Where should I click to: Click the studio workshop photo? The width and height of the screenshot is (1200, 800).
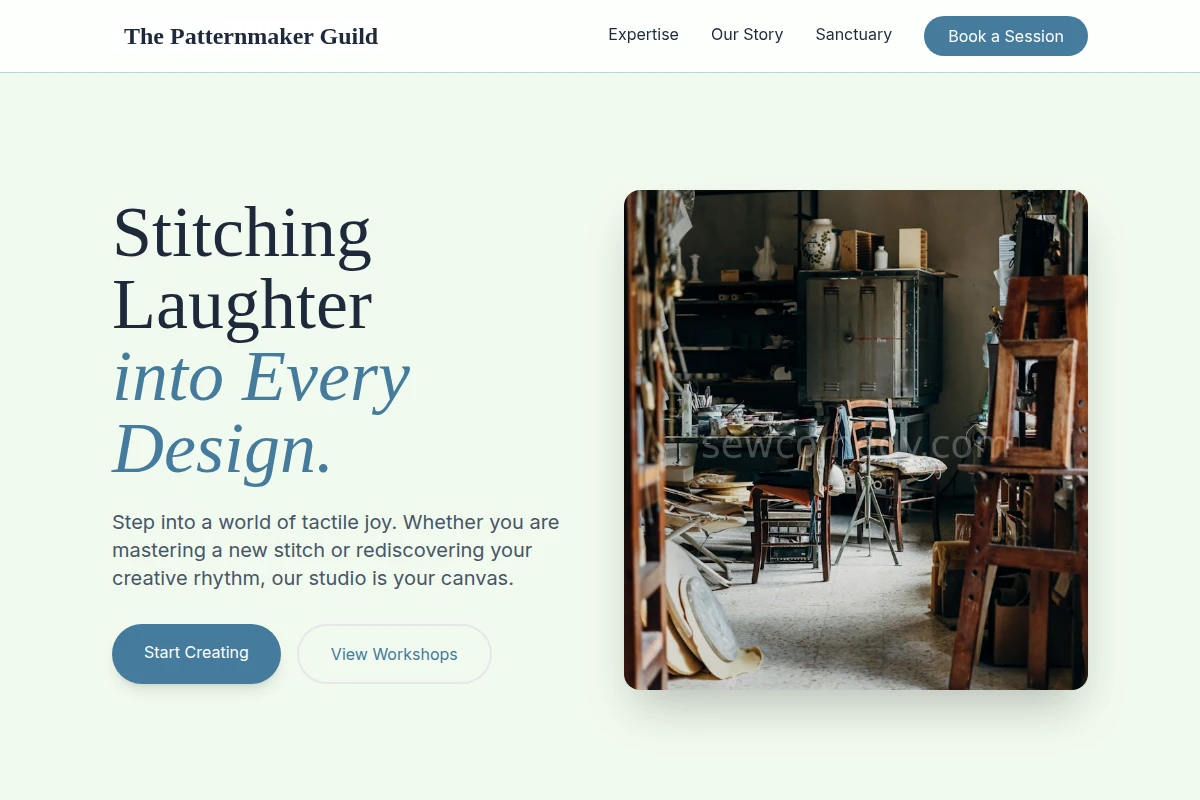pyautogui.click(x=856, y=440)
